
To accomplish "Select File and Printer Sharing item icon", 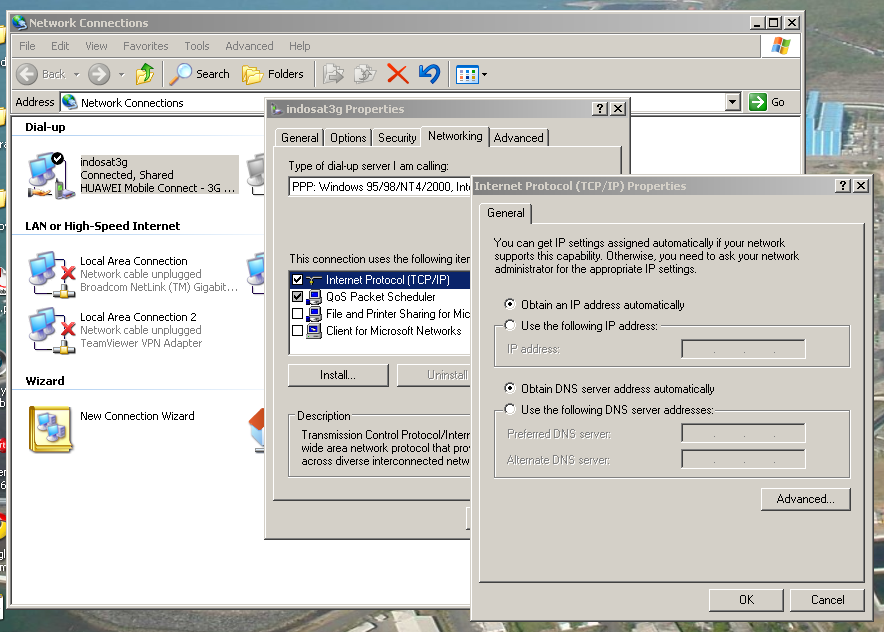I will click(314, 313).
